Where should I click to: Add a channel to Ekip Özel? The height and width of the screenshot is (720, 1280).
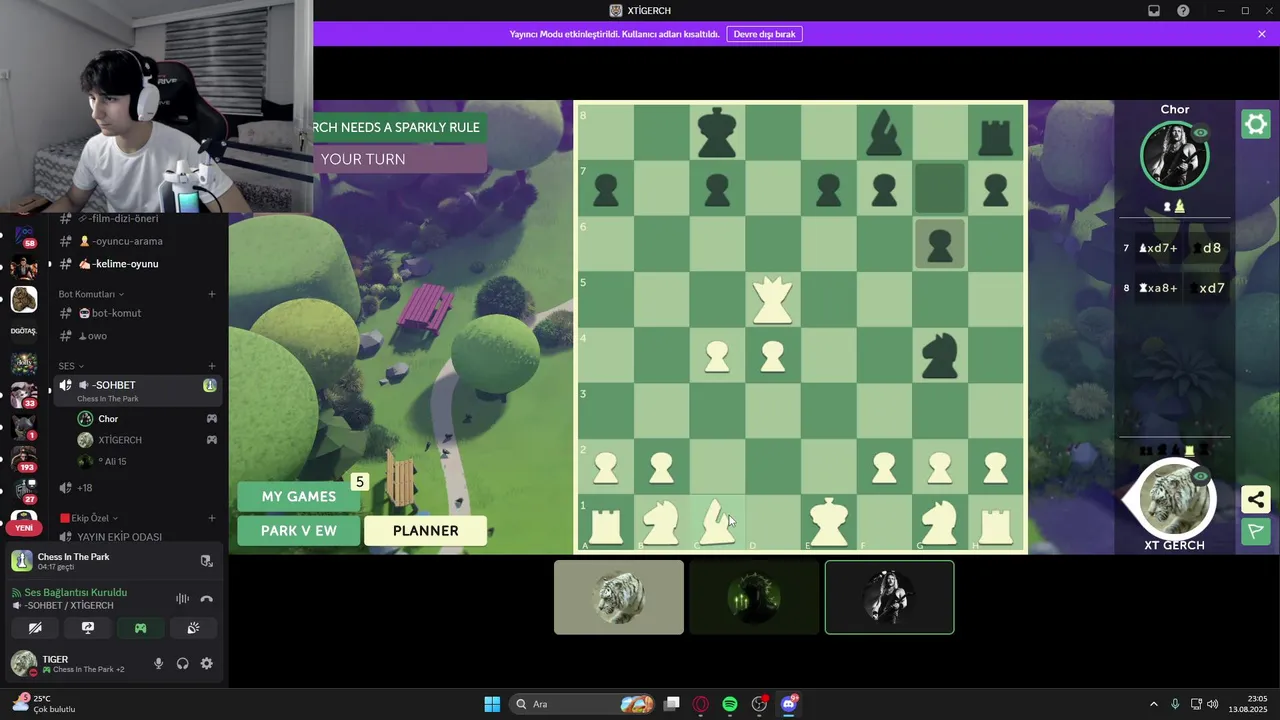point(212,518)
